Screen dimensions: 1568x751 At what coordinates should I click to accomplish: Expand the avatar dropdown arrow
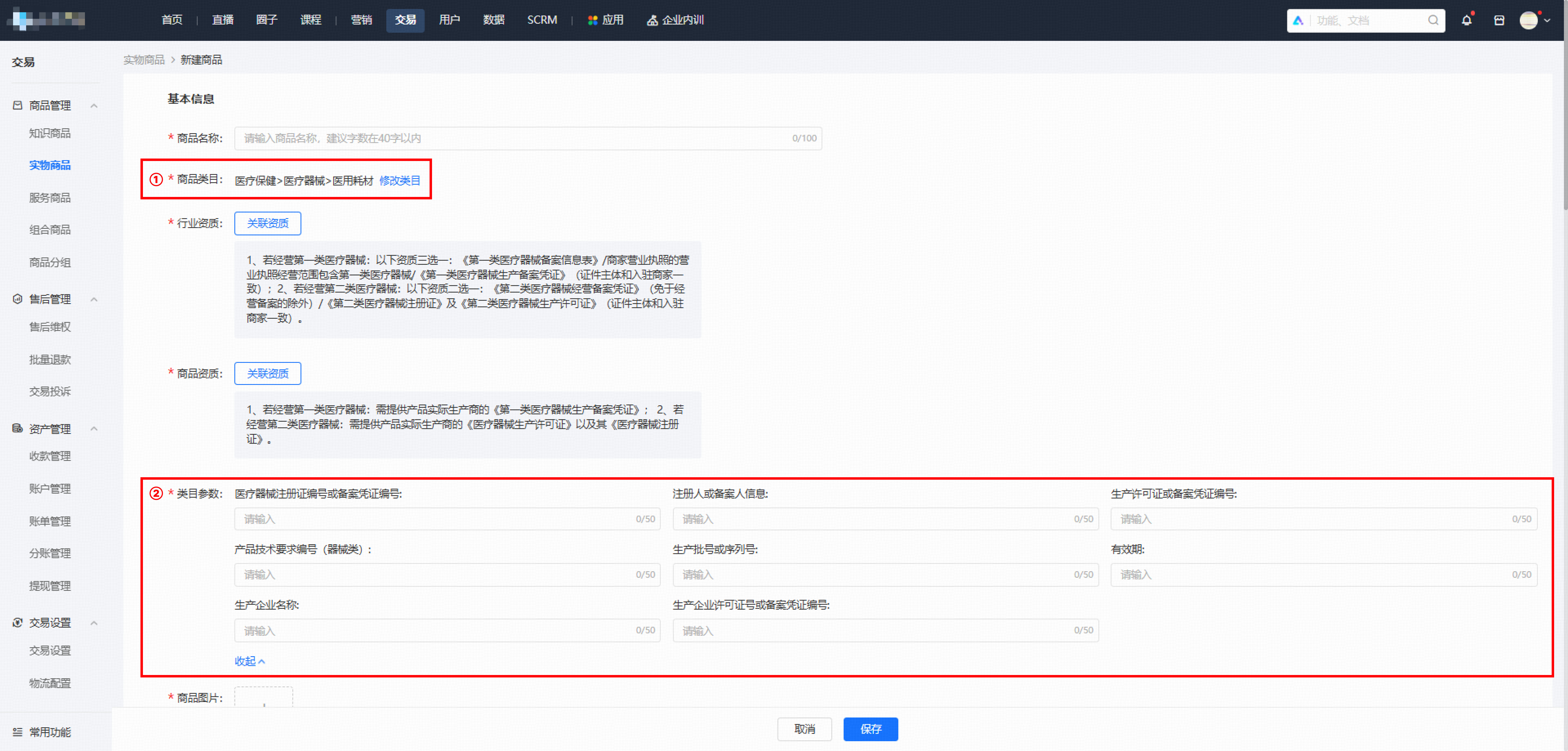[1547, 21]
